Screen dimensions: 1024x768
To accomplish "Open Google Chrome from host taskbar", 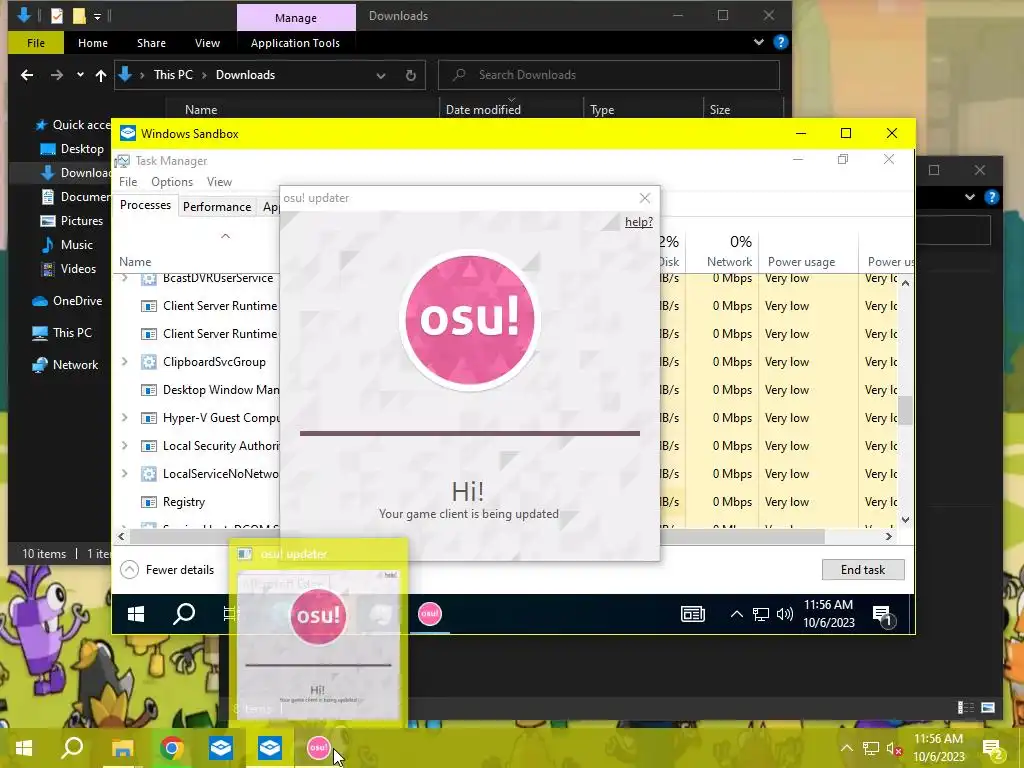I will [x=172, y=748].
